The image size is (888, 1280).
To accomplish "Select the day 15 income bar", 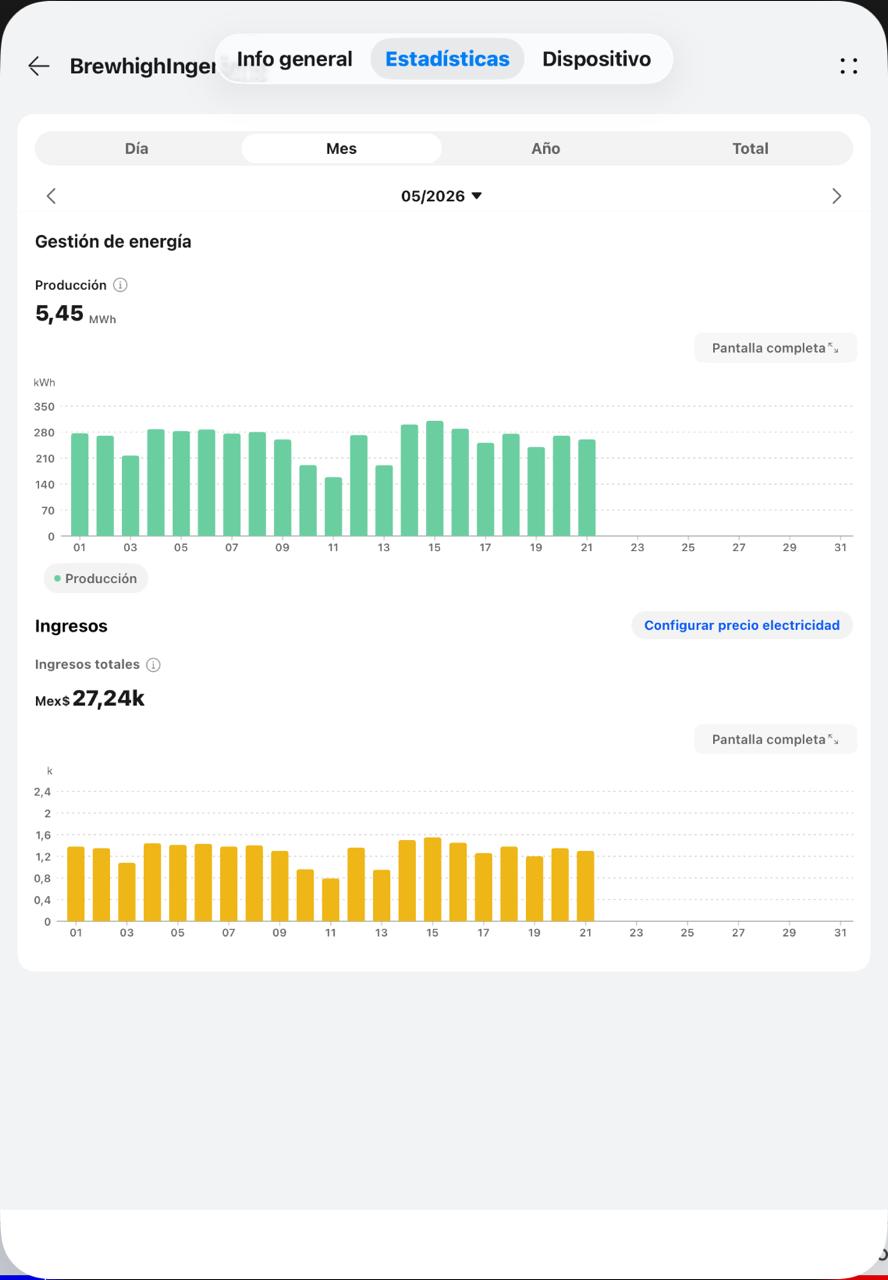I will [432, 879].
